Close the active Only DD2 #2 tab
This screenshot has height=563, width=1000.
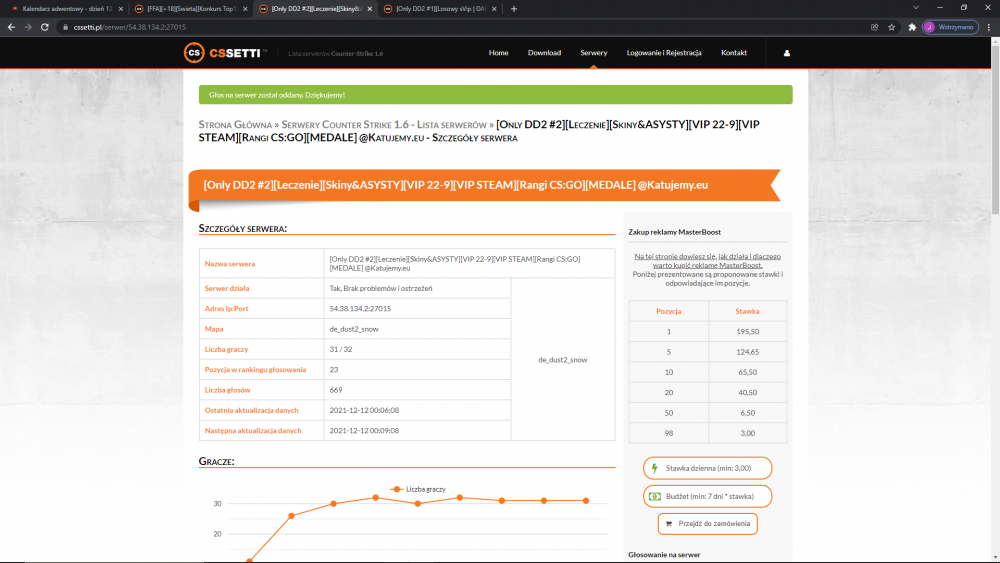pos(369,9)
